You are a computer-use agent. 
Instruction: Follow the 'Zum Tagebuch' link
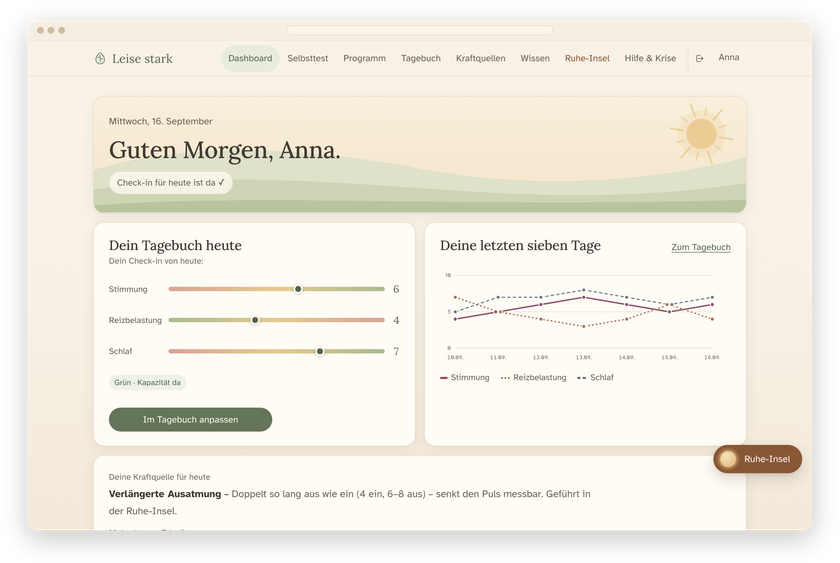click(701, 247)
